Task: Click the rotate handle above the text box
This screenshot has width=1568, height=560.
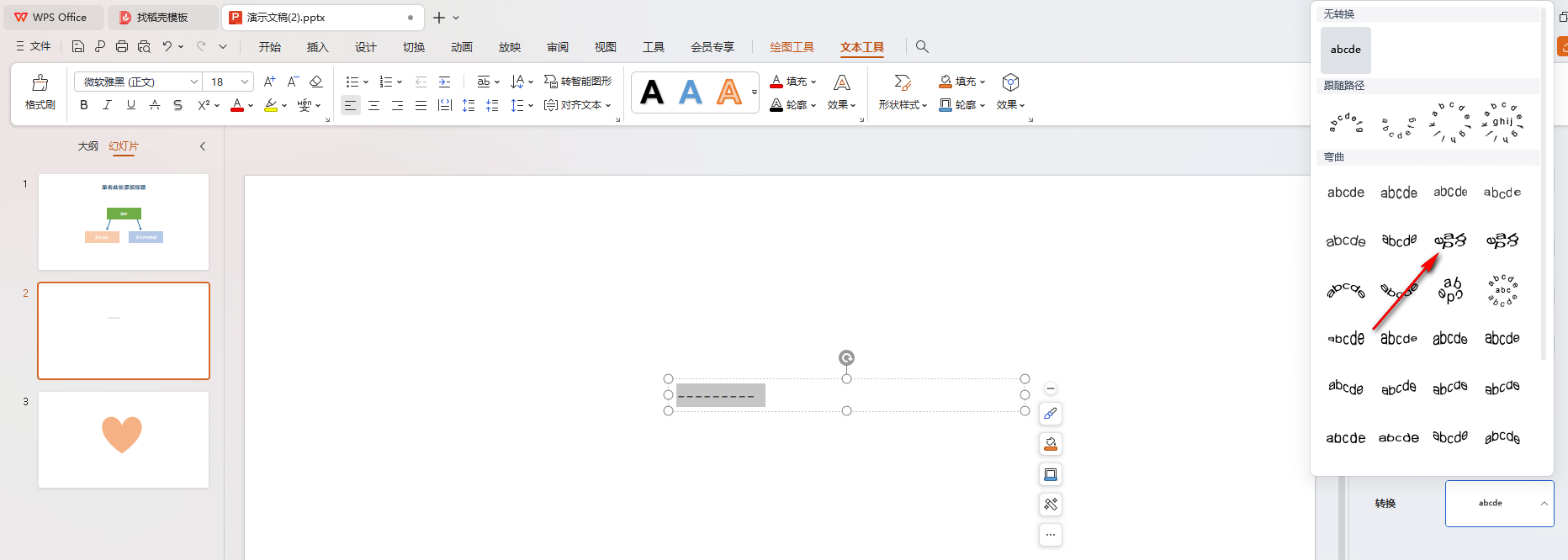Action: point(846,358)
